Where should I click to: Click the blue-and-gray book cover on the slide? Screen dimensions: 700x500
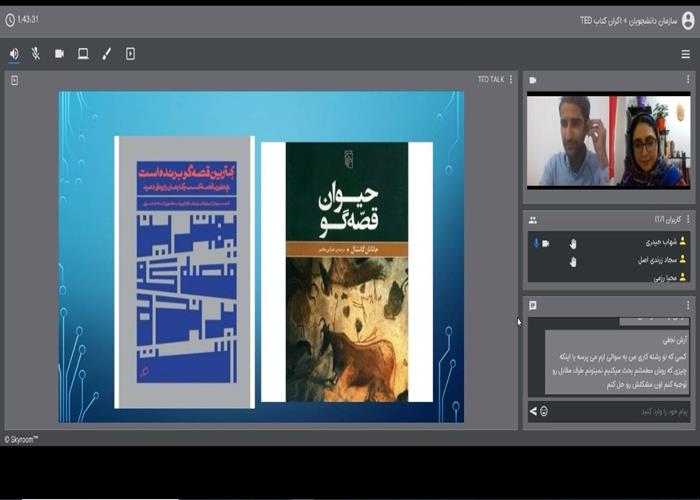click(x=185, y=272)
